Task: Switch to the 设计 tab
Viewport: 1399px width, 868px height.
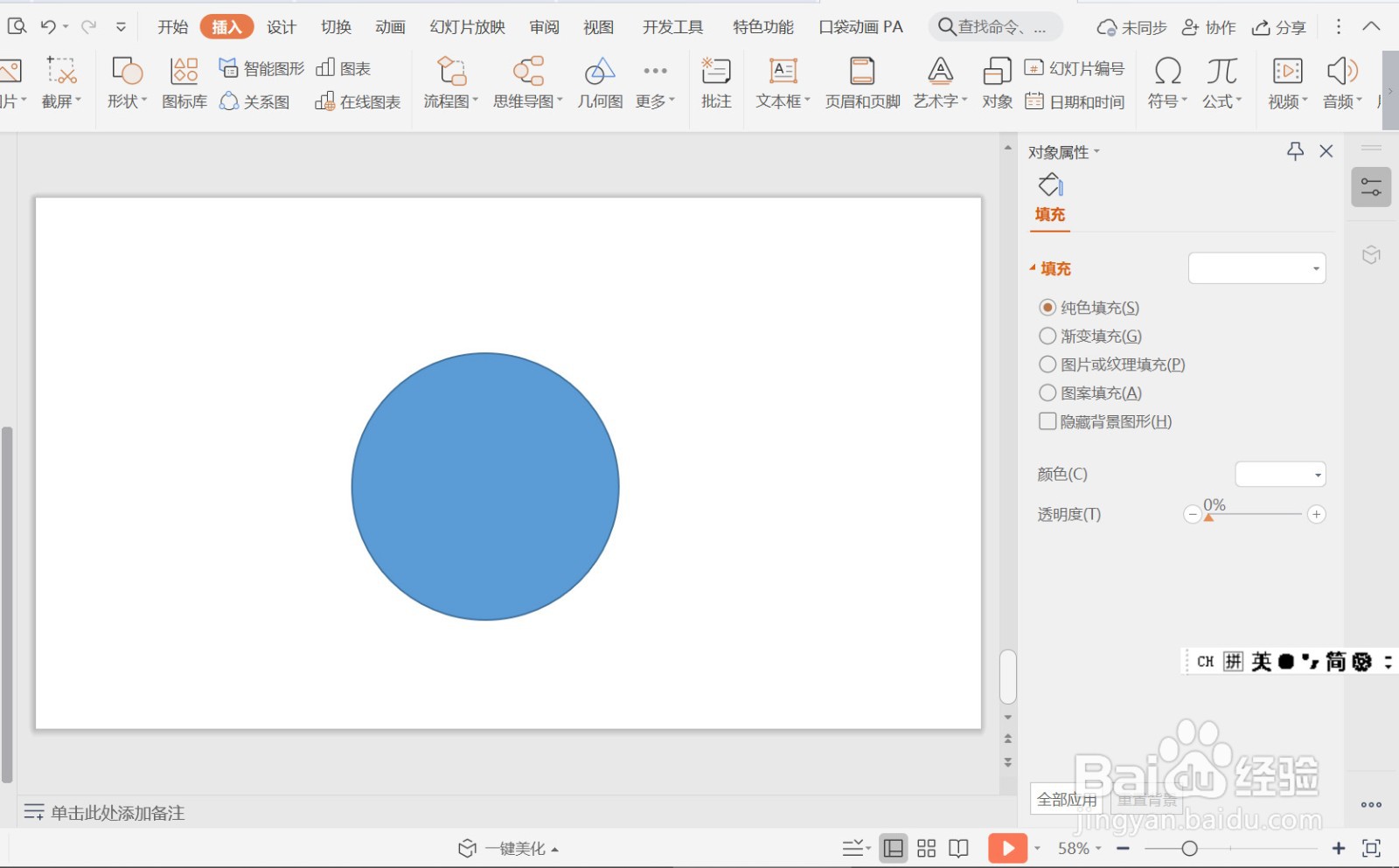Action: (x=282, y=27)
